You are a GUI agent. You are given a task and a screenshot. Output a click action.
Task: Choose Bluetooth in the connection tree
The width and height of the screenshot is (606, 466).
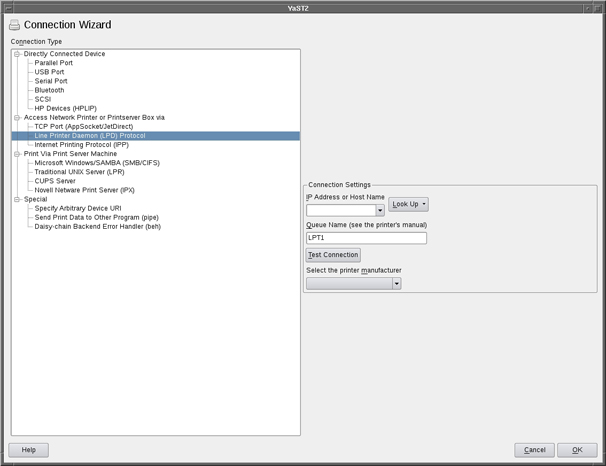point(49,90)
